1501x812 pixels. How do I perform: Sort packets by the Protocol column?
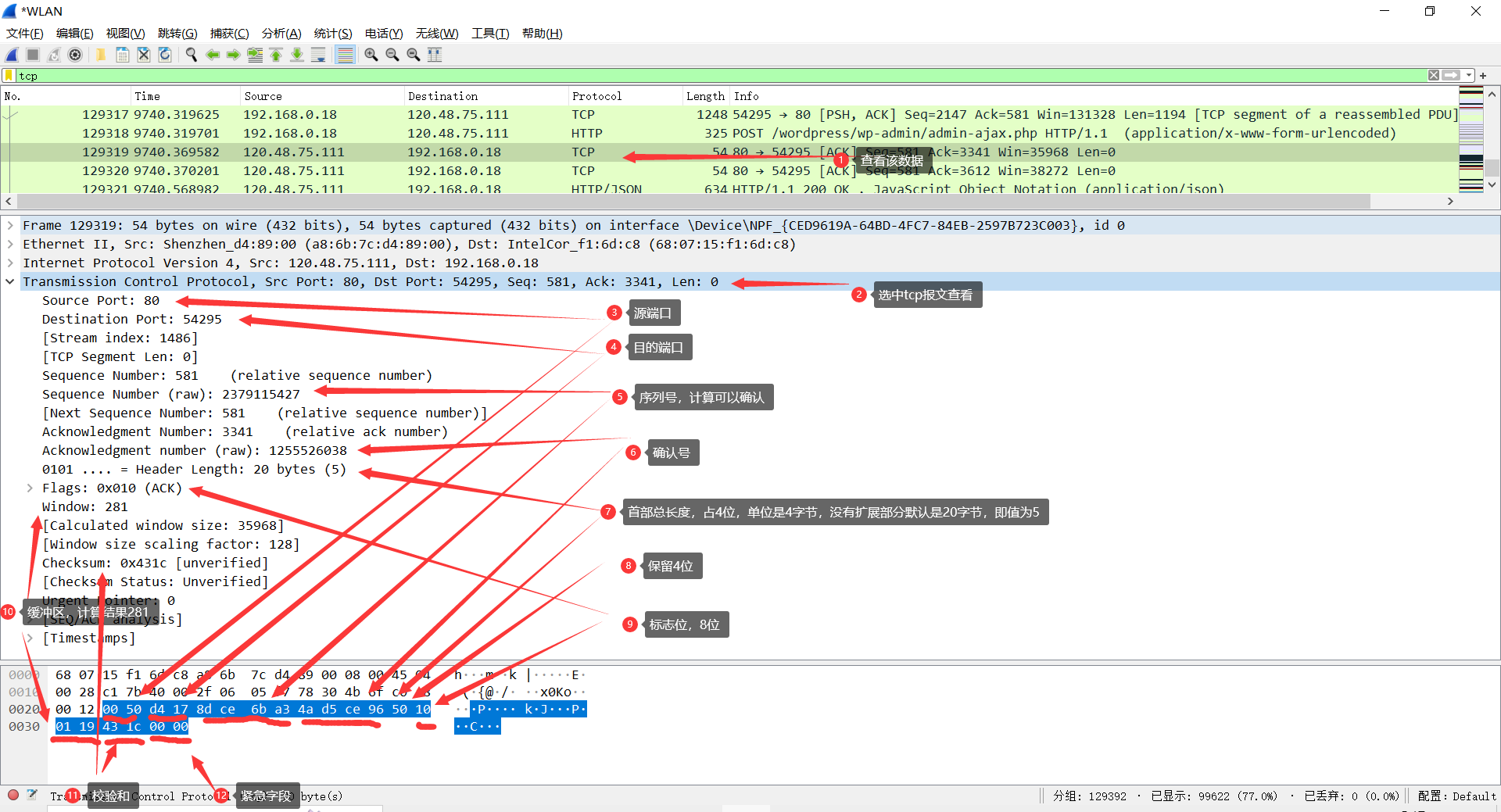tap(625, 96)
